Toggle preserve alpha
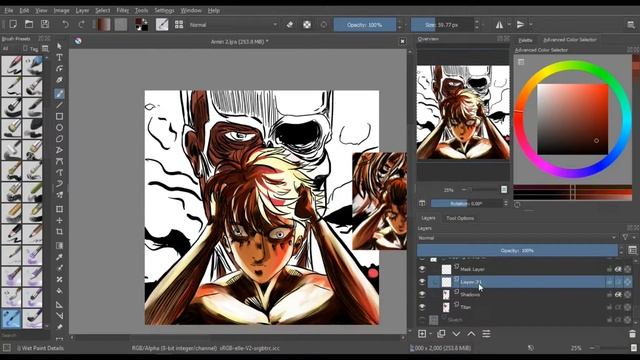Viewport: 640px width, 360px height. [307, 24]
